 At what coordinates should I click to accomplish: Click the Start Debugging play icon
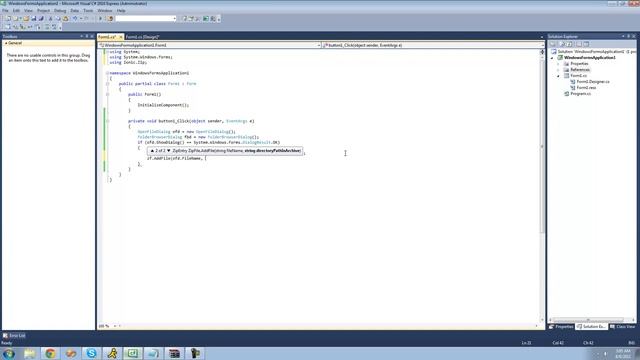click(x=100, y=18)
